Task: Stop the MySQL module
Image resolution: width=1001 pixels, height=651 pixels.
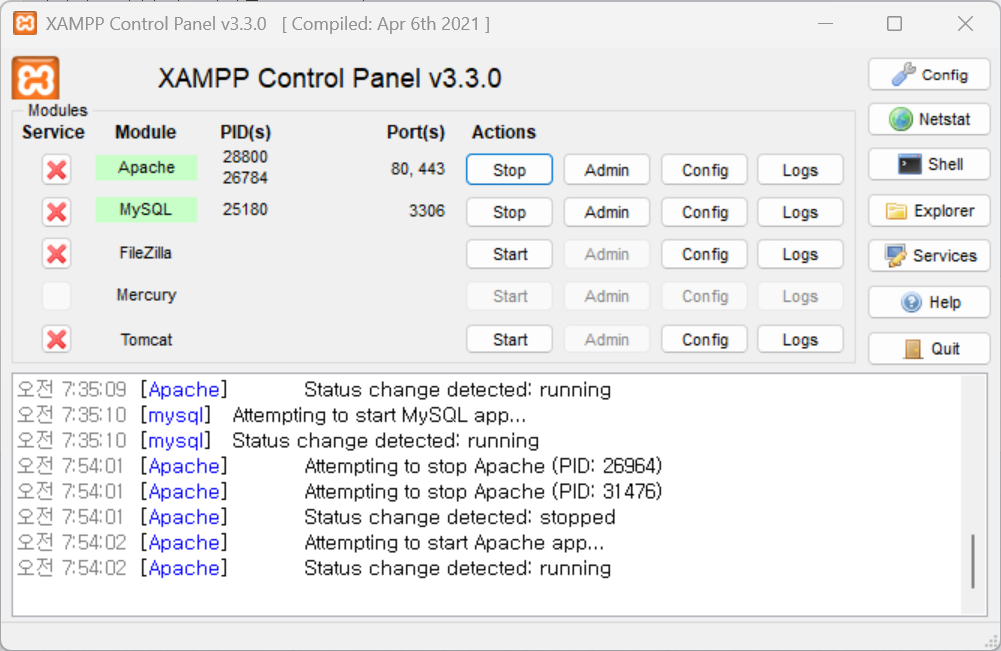Action: pyautogui.click(x=509, y=212)
